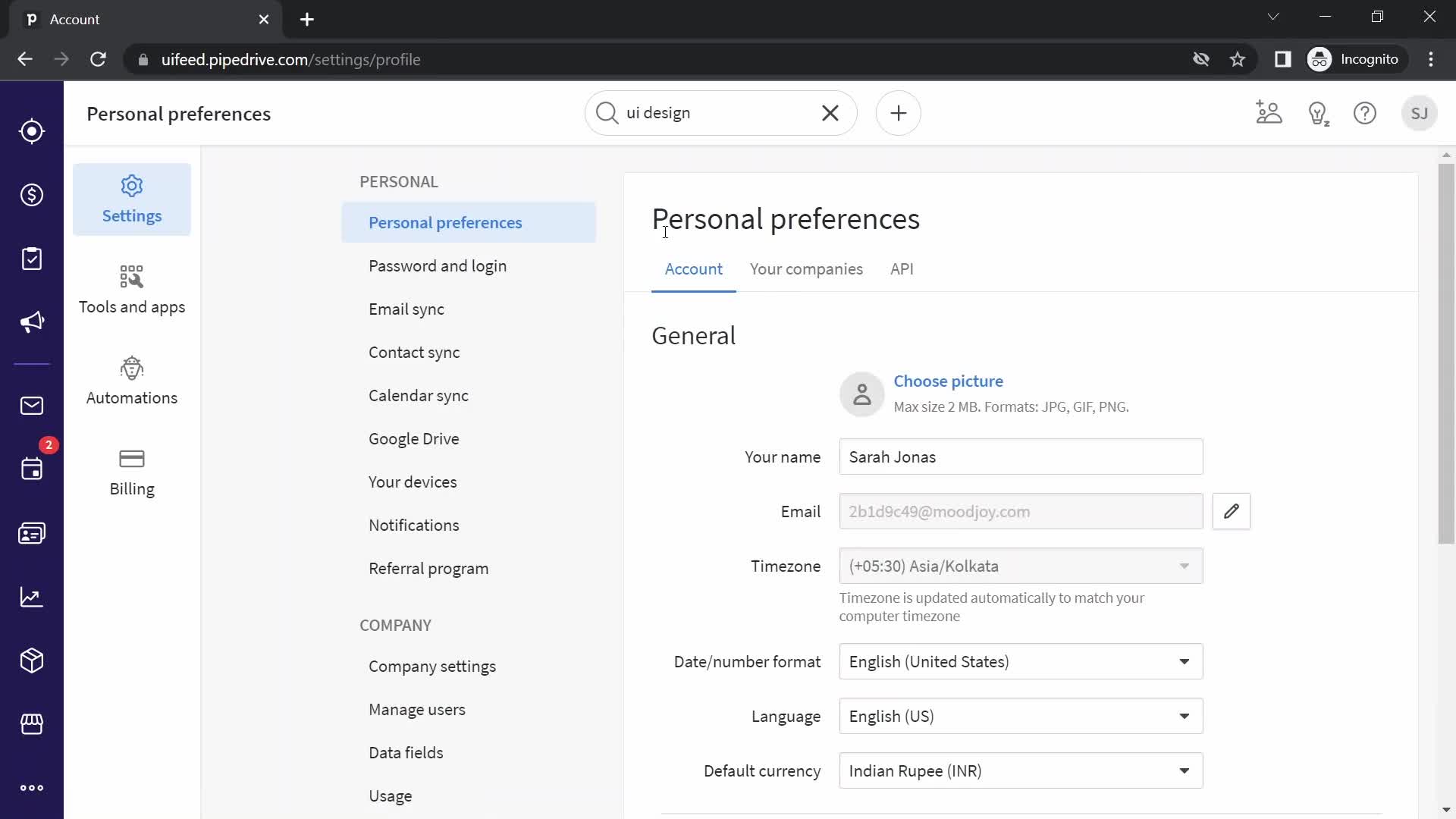Screen dimensions: 1456x819
Task: Open Insights from the chart sidebar icon
Action: coord(32,597)
